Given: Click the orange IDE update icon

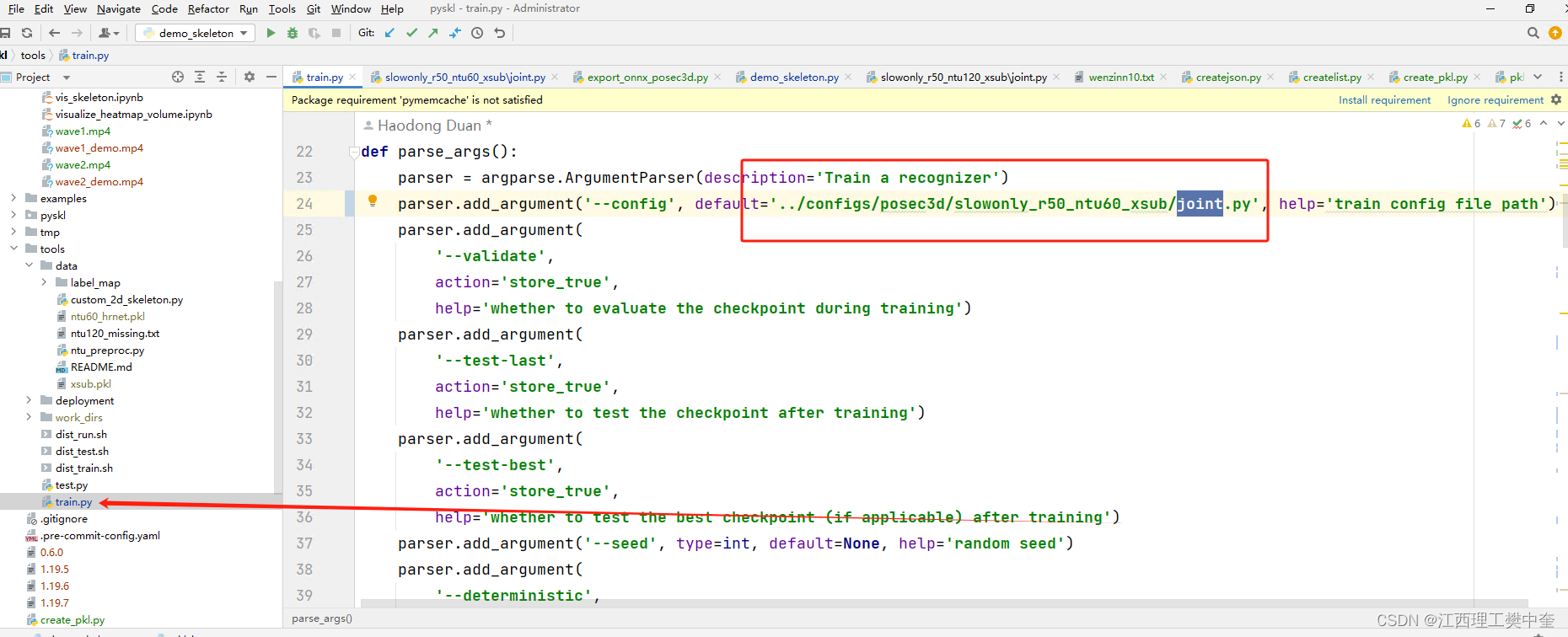Looking at the screenshot, I should click(1556, 33).
